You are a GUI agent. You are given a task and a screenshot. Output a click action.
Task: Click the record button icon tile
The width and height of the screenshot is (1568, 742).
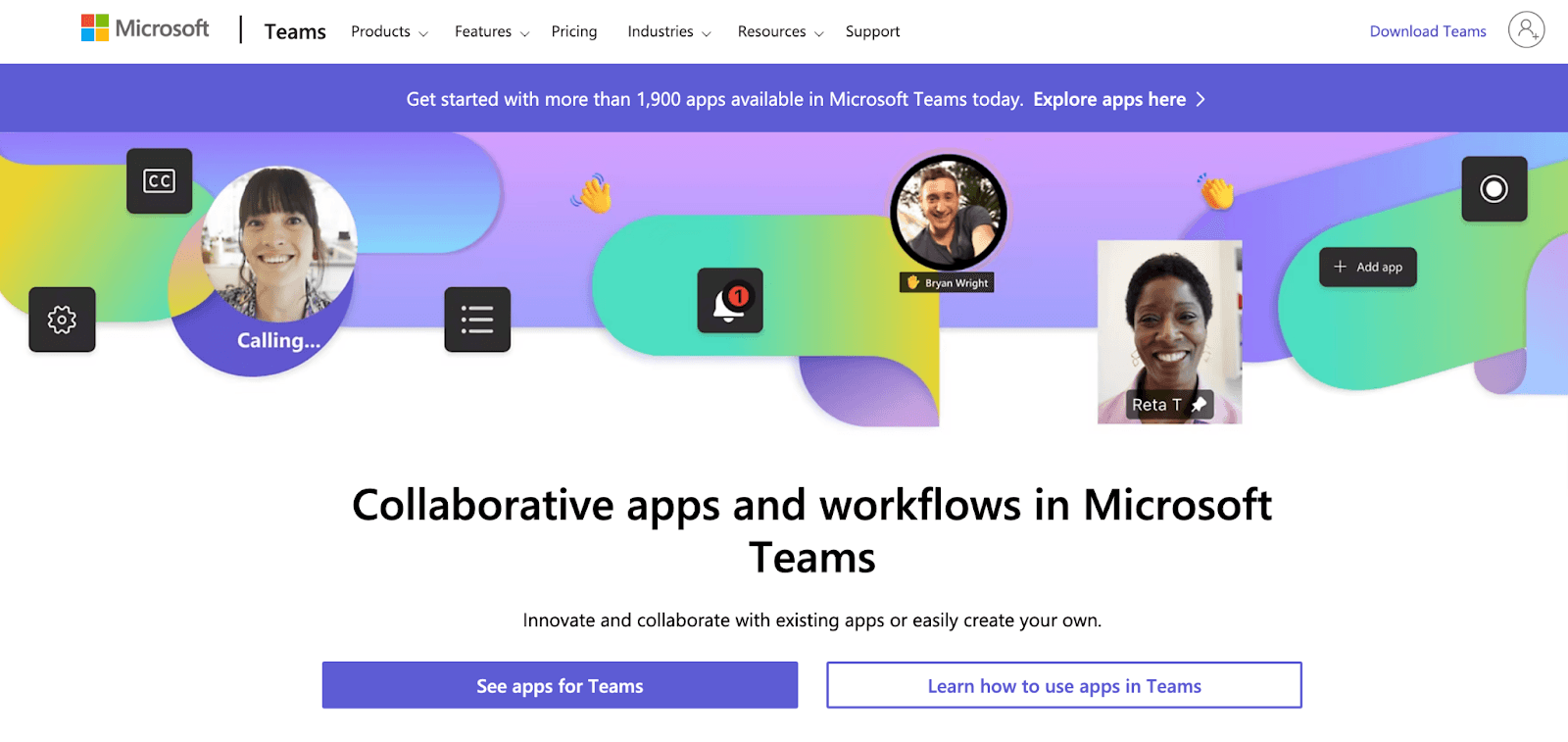click(1494, 189)
